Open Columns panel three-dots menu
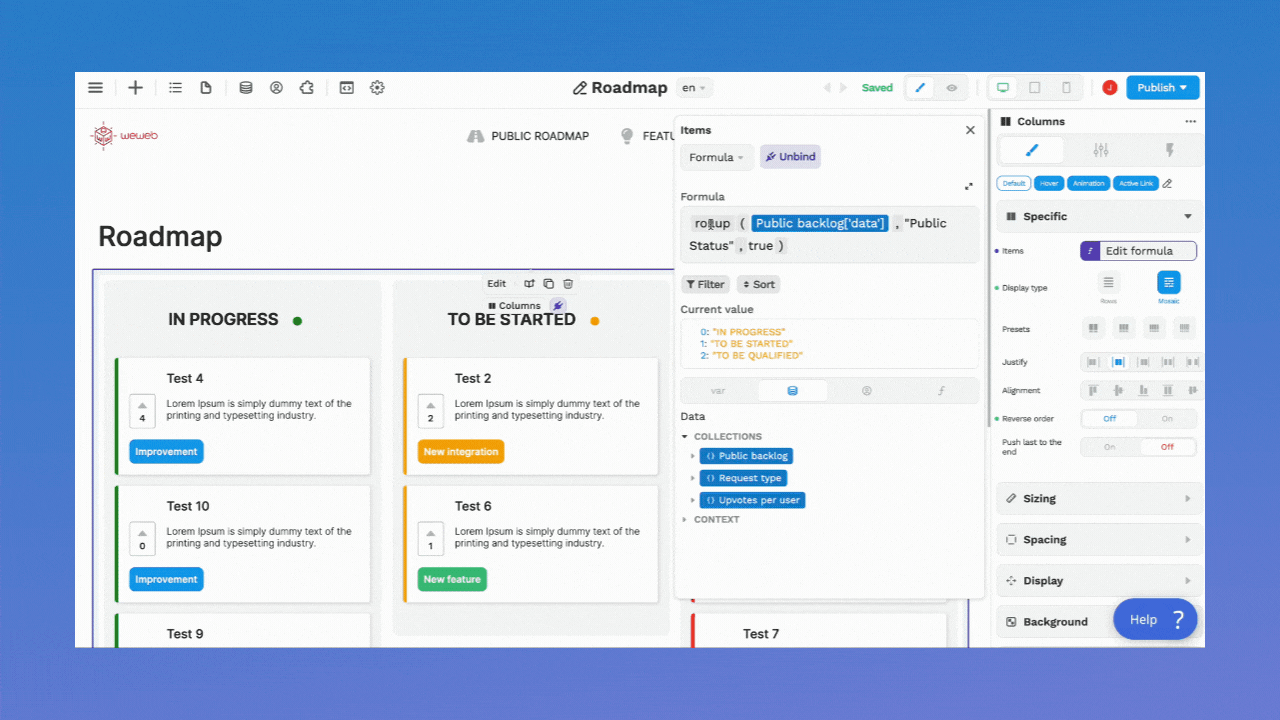This screenshot has width=1280, height=720. (x=1190, y=122)
